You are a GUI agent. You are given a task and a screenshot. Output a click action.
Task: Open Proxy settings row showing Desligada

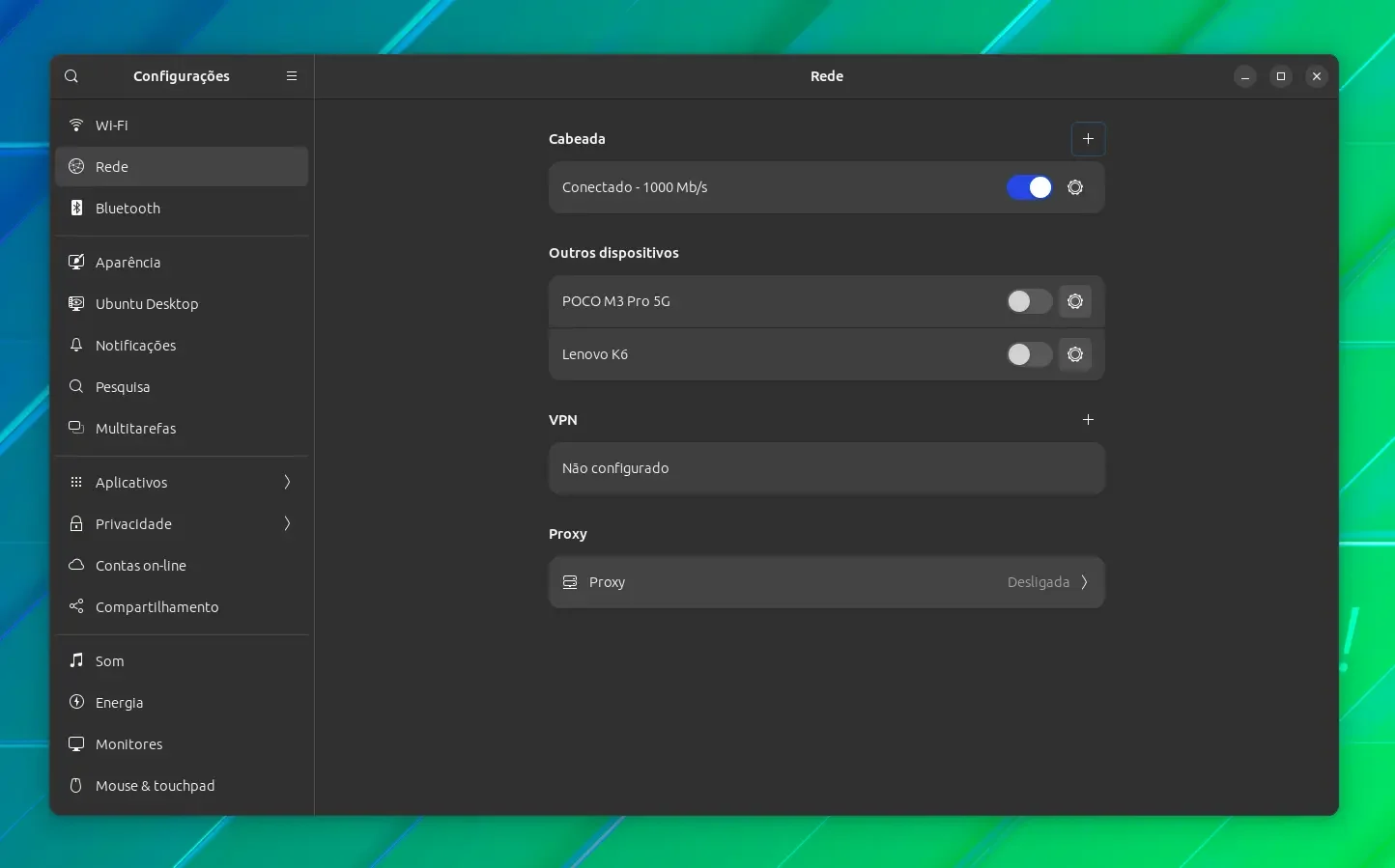coord(827,582)
